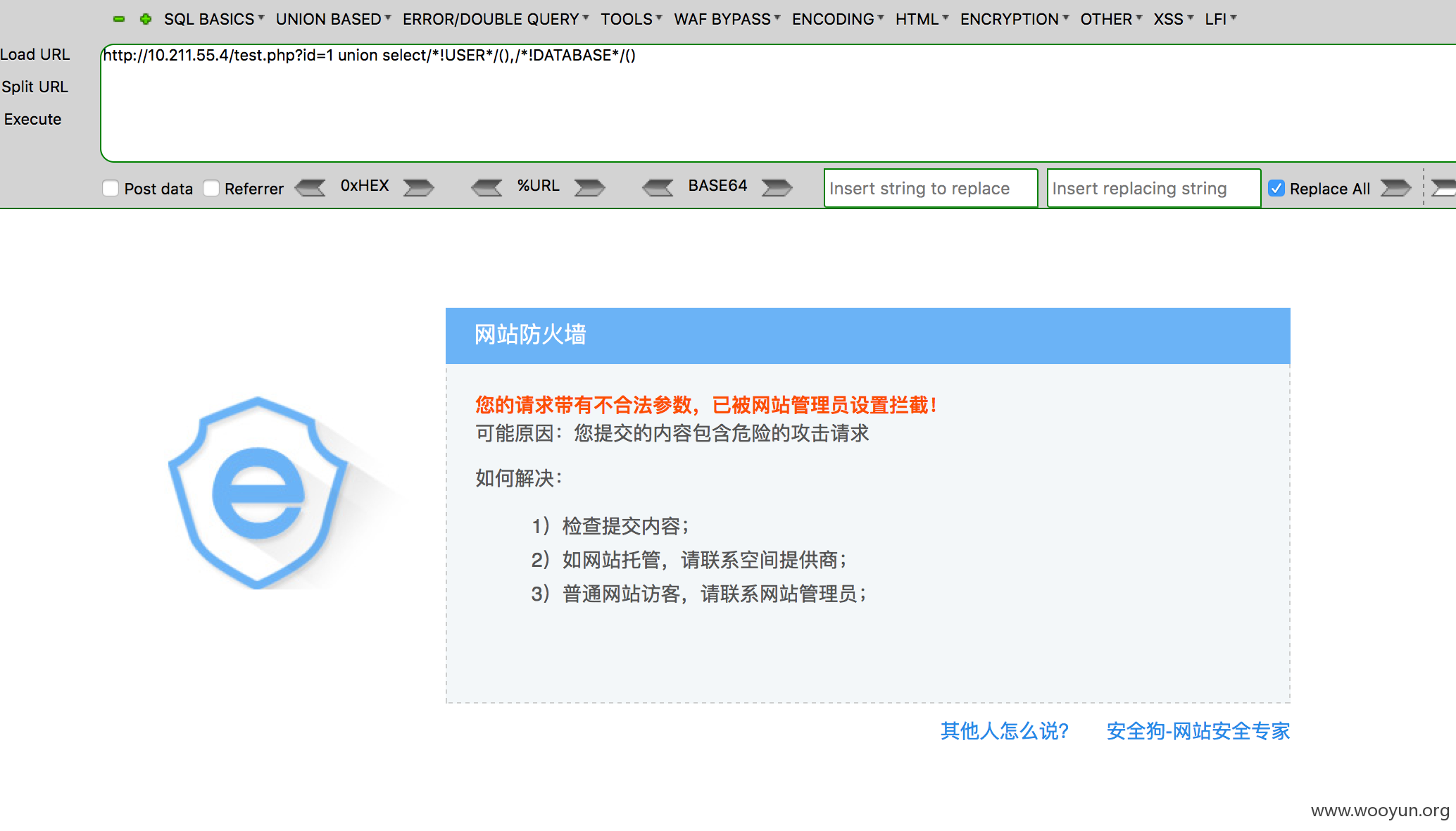Image resolution: width=1456 pixels, height=831 pixels.
Task: Click Load URL button
Action: coord(35,54)
